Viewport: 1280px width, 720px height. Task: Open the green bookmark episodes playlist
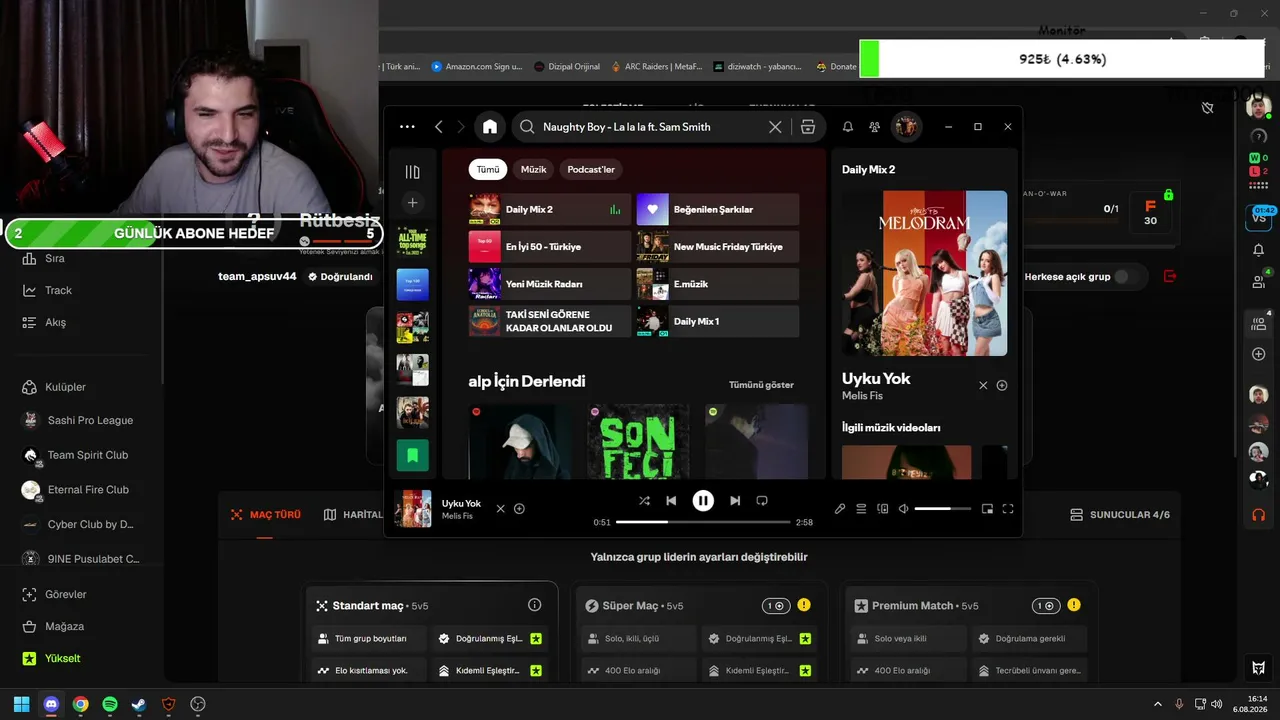[412, 455]
